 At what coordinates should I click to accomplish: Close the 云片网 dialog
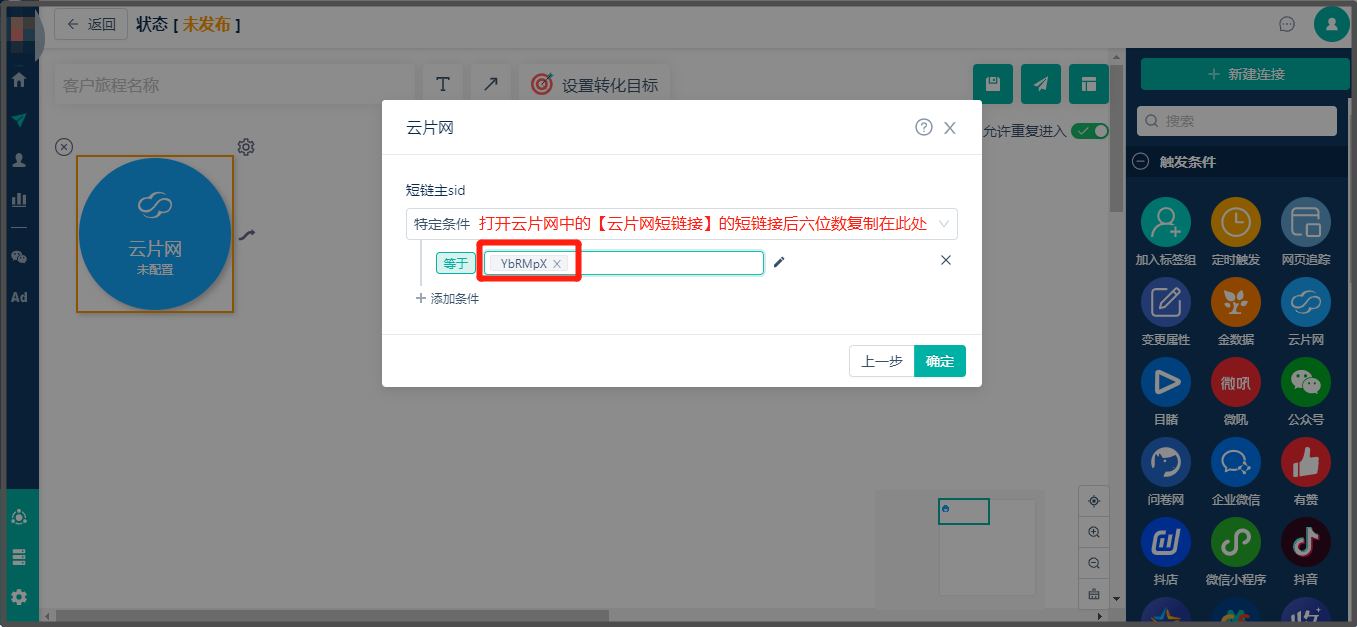[950, 128]
